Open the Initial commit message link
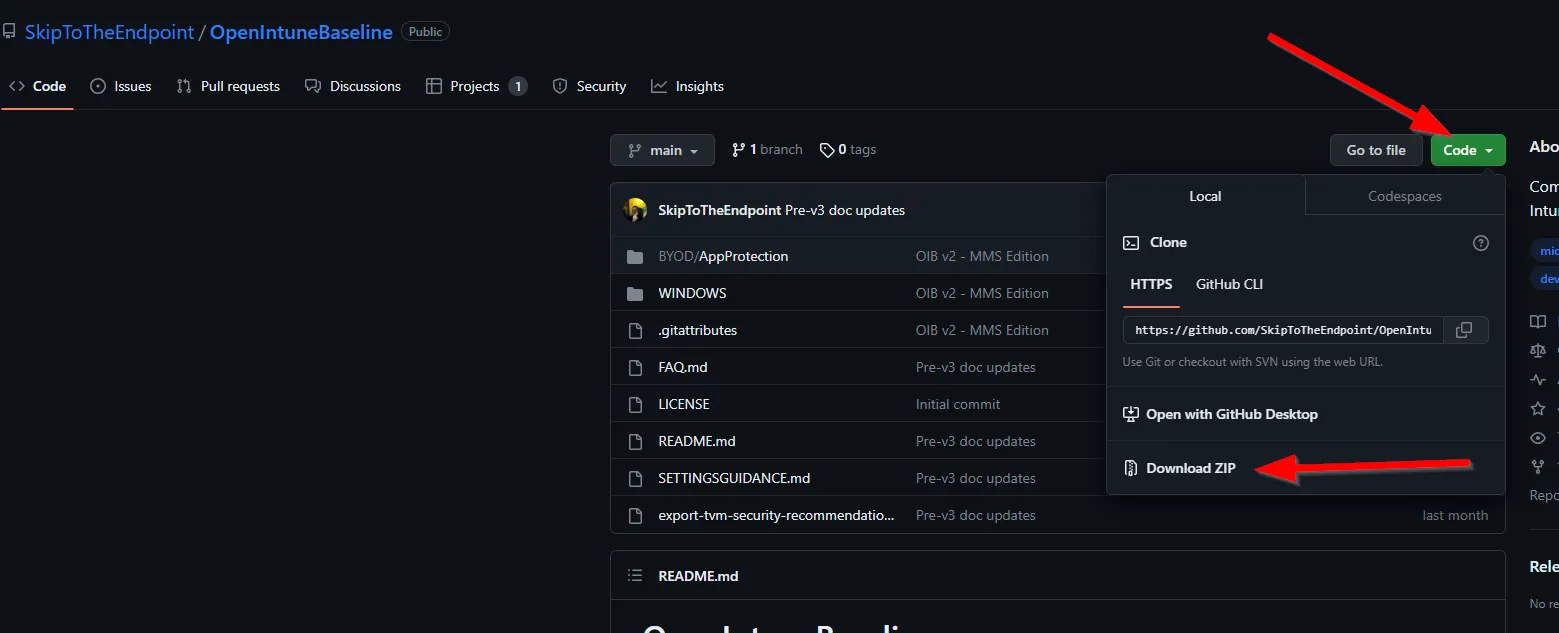Viewport: 1559px width, 633px height. click(958, 404)
